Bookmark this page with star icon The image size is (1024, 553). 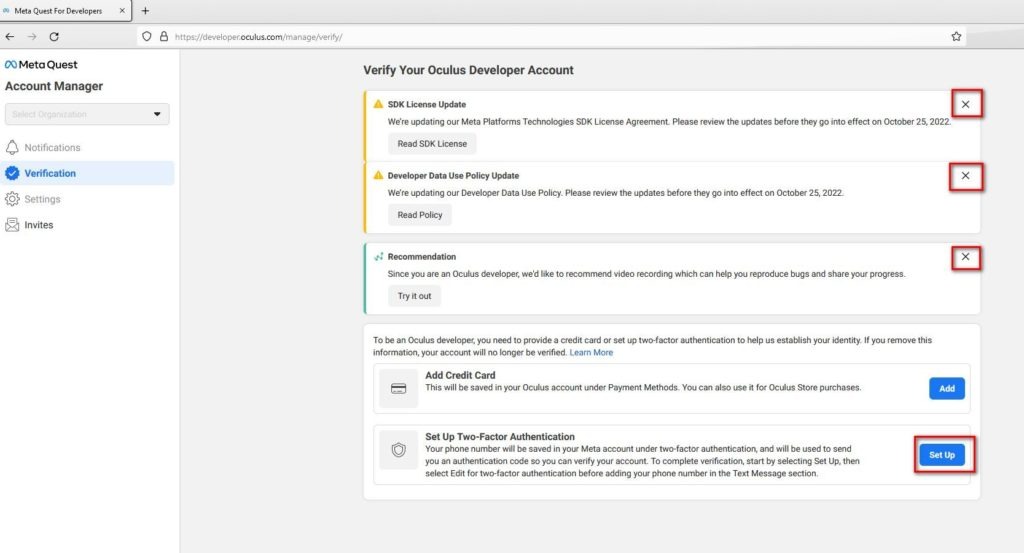tap(956, 36)
